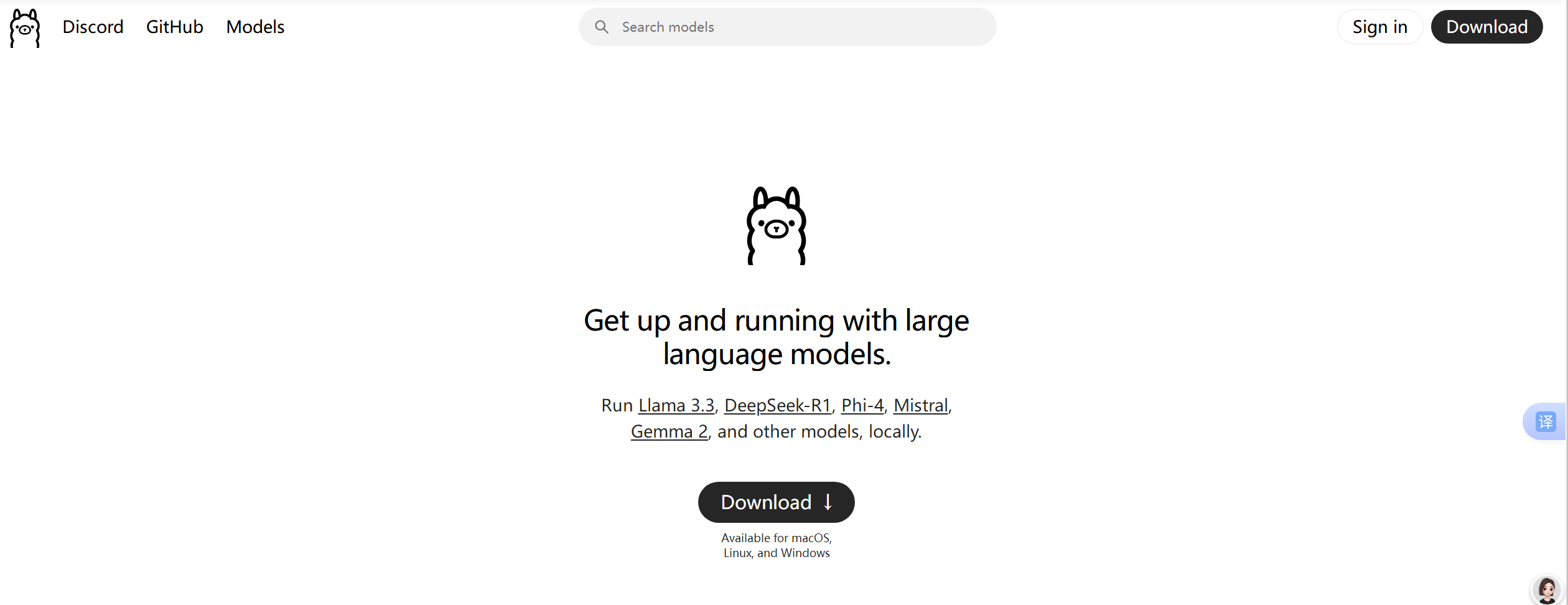Click the avatar assistant icon at bottom right
This screenshot has height=605, width=1568.
coord(1547,590)
